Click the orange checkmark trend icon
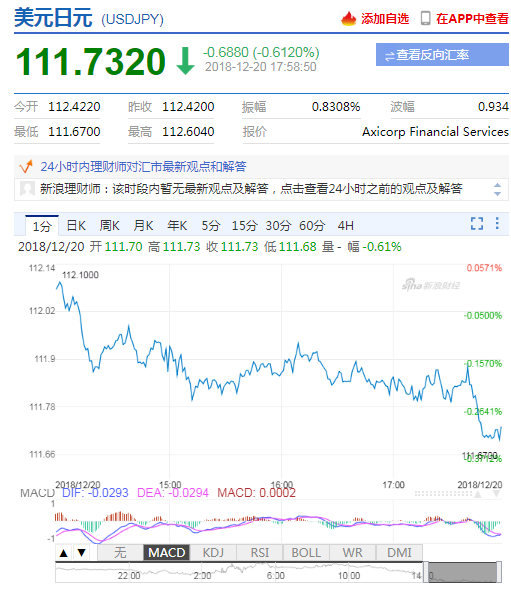 click(x=26, y=167)
